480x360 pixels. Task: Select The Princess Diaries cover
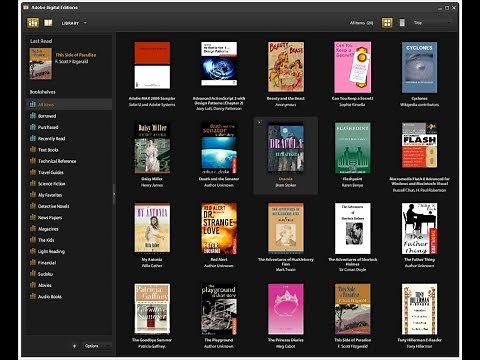click(x=286, y=309)
